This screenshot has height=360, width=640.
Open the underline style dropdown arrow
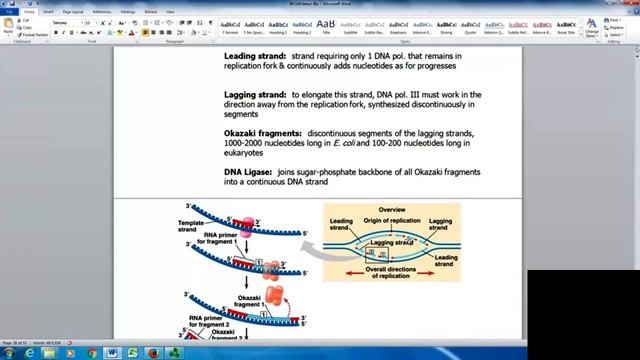[76, 33]
